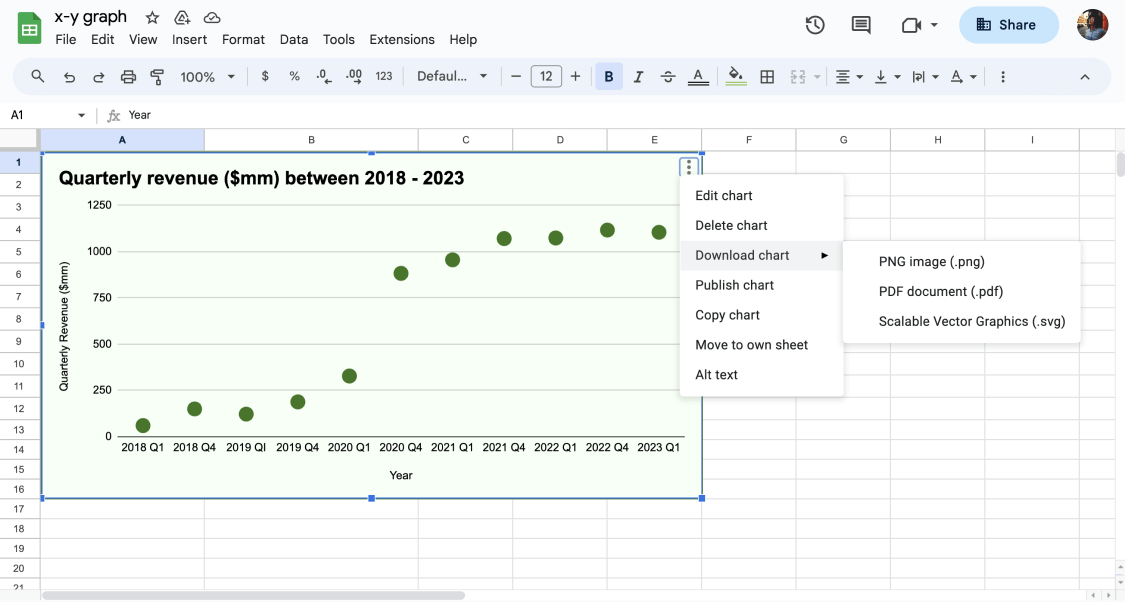This screenshot has height=602, width=1125.
Task: Open version history clock icon
Action: 814,25
